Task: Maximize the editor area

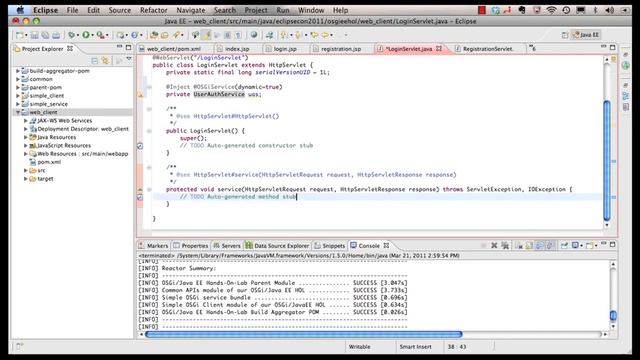Action: [613, 47]
